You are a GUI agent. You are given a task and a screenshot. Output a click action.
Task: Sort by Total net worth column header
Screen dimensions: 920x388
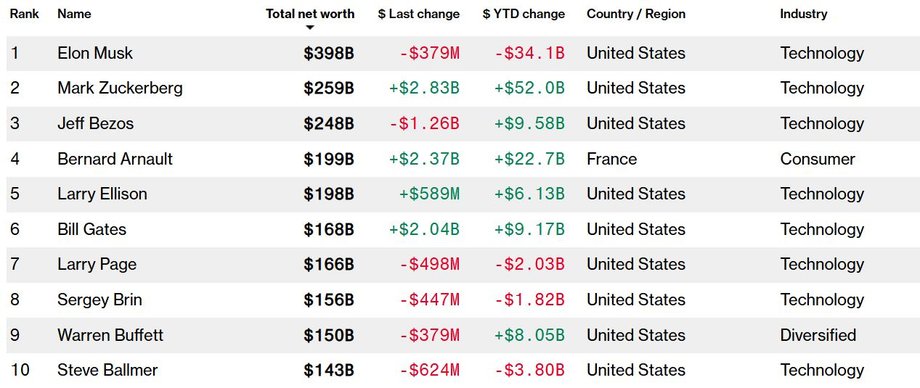tap(310, 14)
